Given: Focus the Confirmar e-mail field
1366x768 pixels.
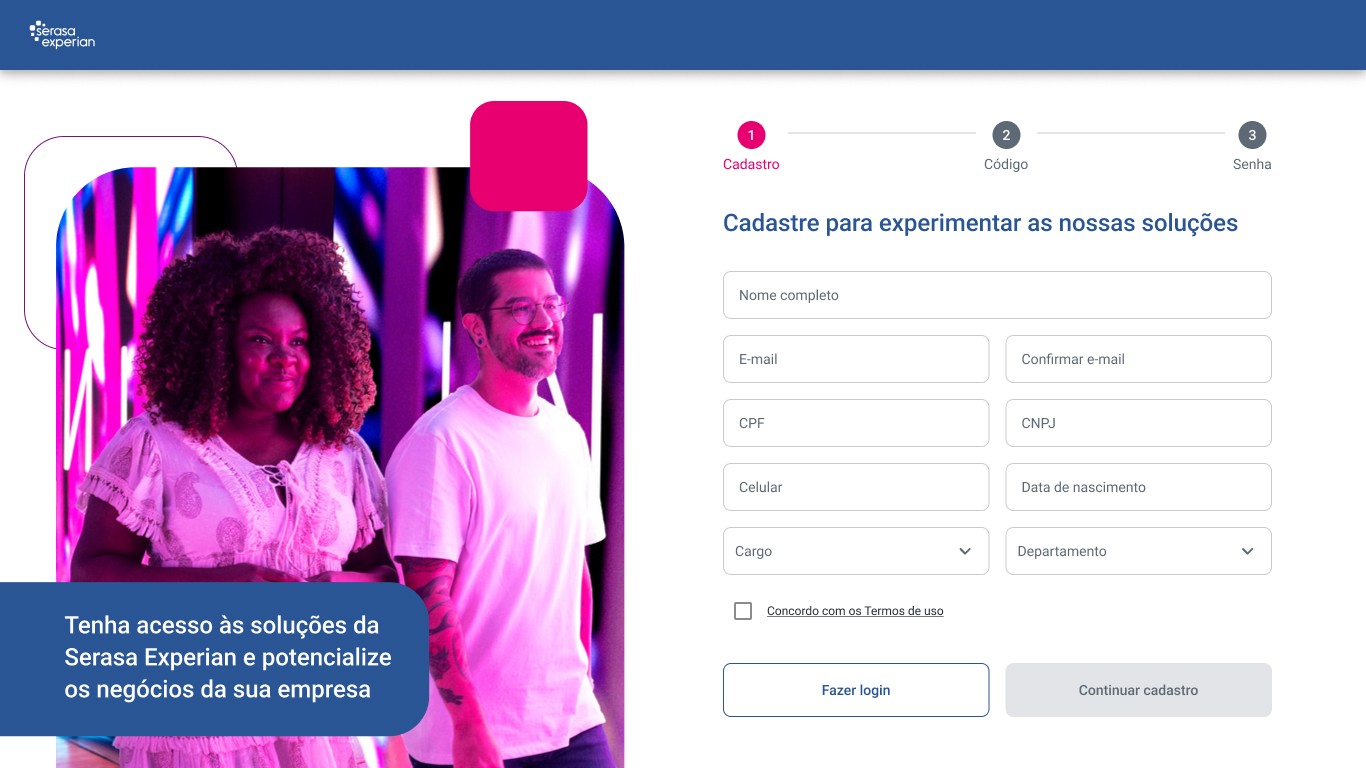Looking at the screenshot, I should tap(1138, 359).
